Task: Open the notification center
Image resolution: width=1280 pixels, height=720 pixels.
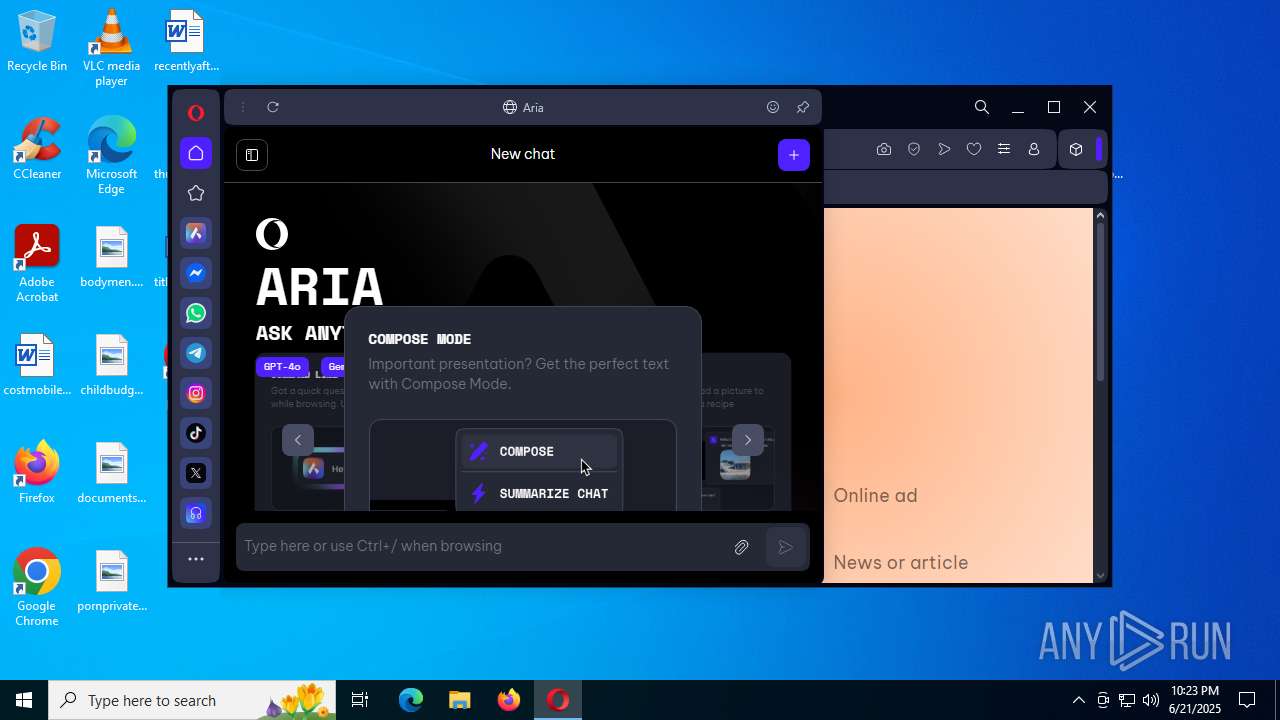Action: click(1247, 700)
